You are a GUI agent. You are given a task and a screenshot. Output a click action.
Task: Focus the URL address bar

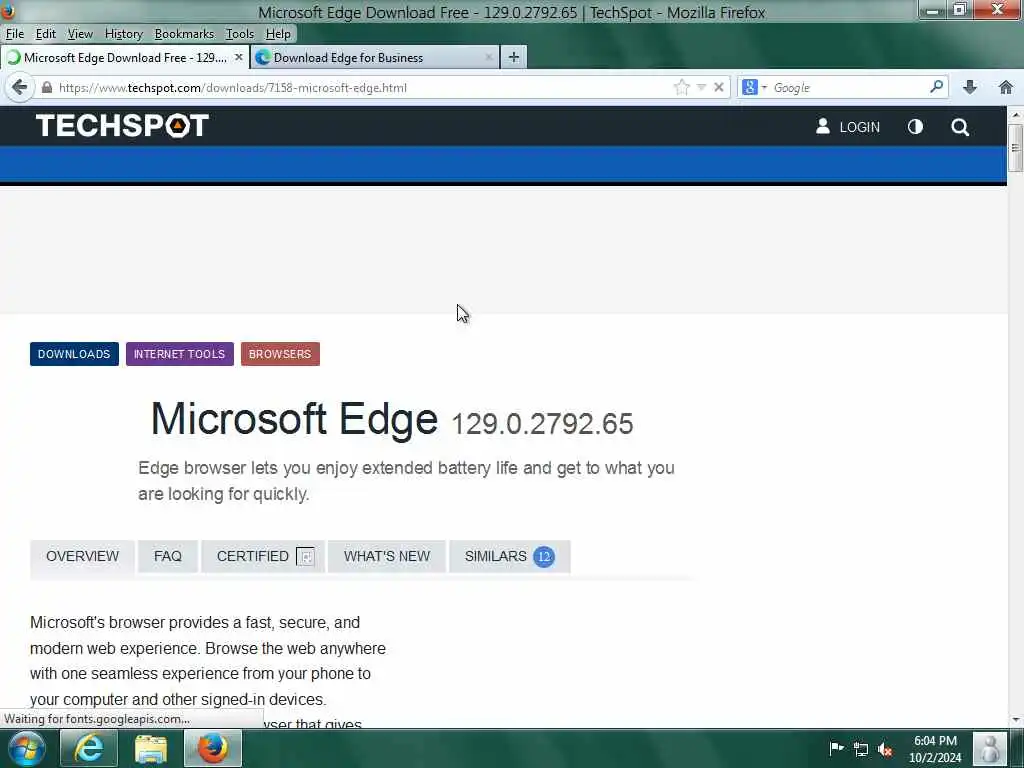pos(362,88)
